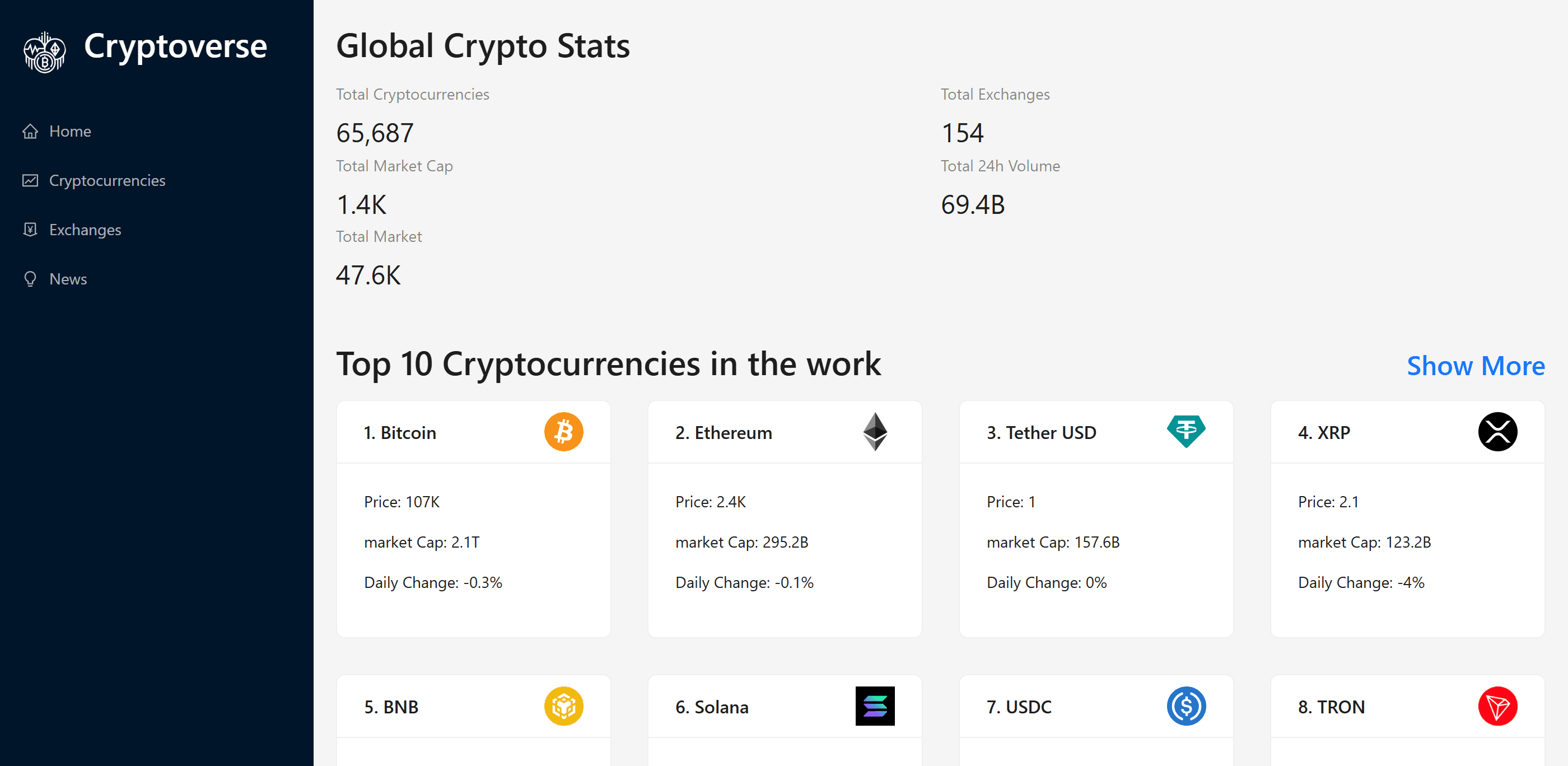Open the 5. BNB card title
Viewport: 1568px width, 766px height.
pyautogui.click(x=391, y=707)
